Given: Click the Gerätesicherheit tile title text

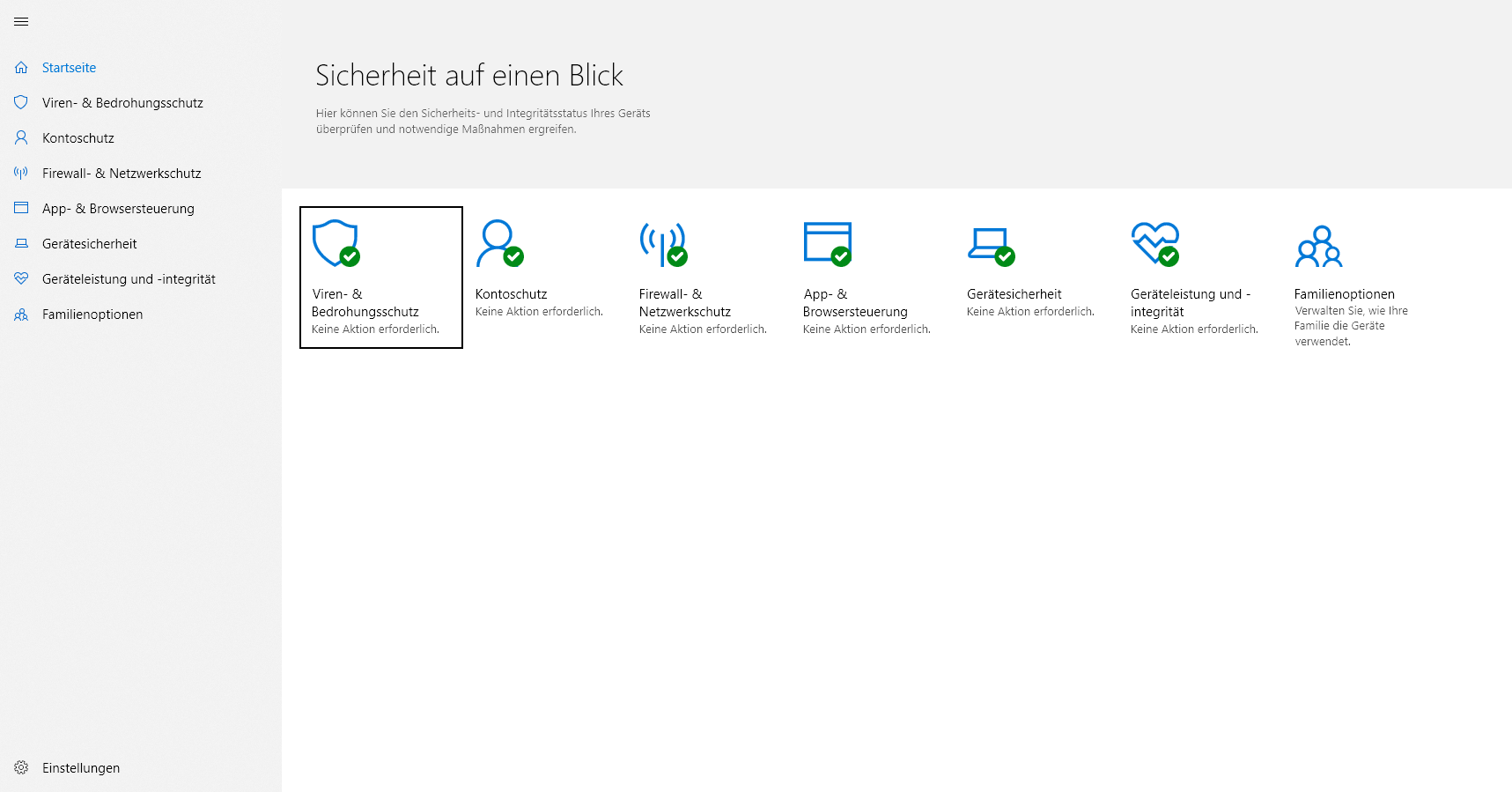Looking at the screenshot, I should click(x=1014, y=294).
